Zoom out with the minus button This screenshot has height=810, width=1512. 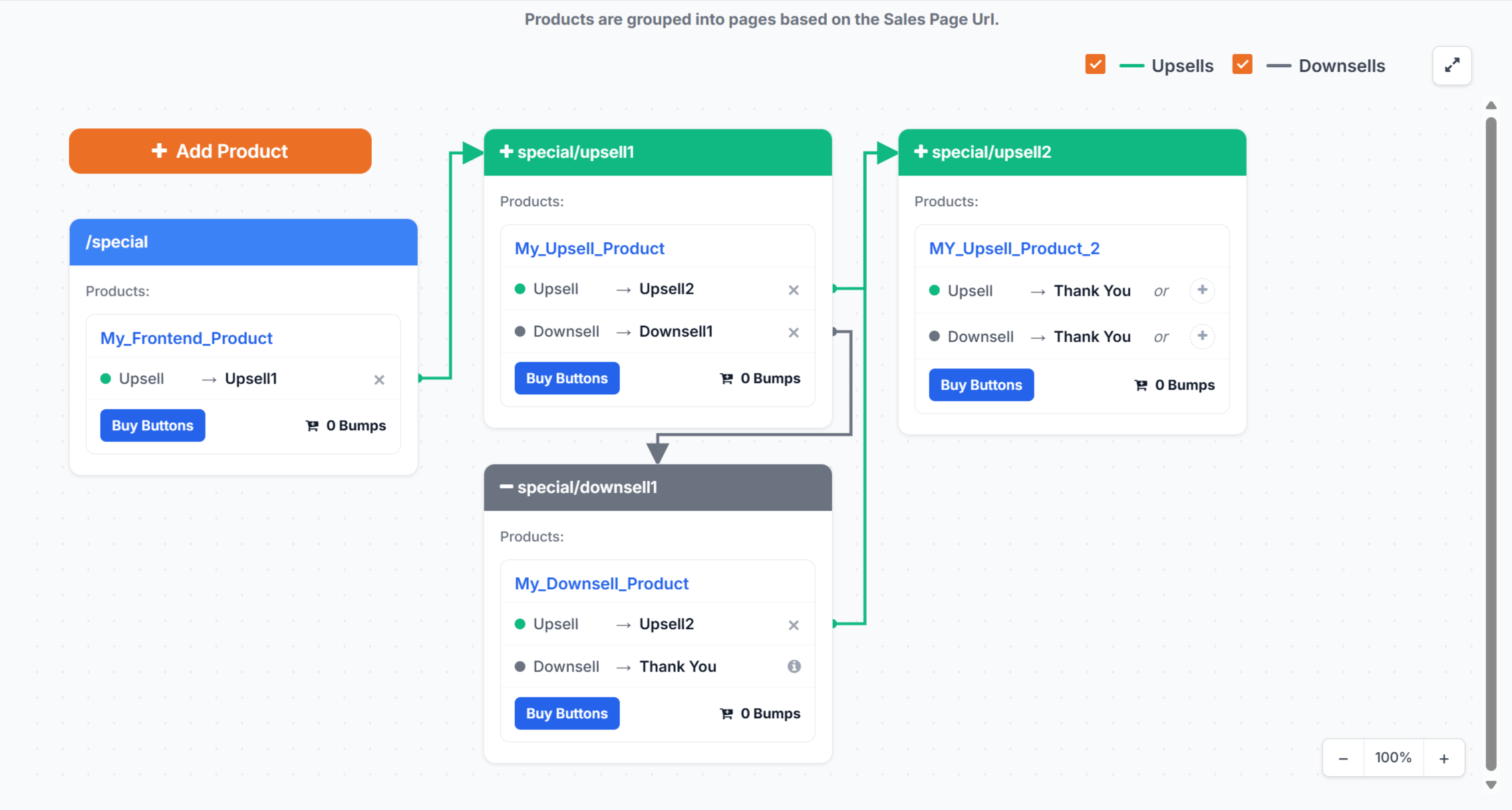click(x=1343, y=758)
